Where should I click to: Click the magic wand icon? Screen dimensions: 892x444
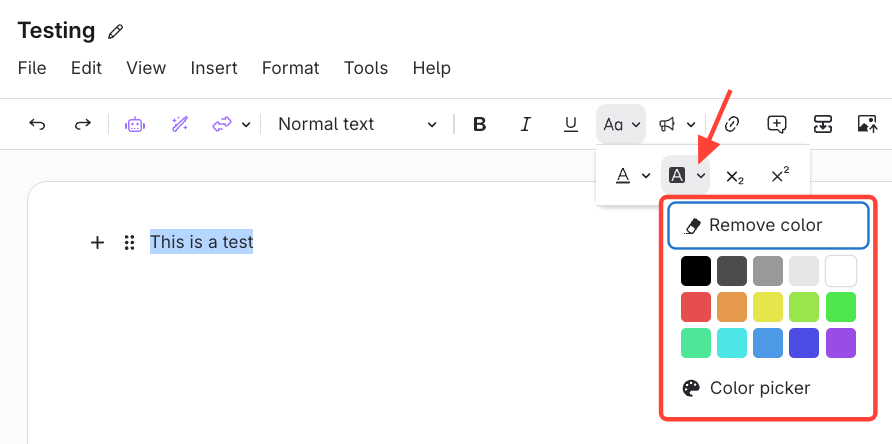click(x=180, y=124)
